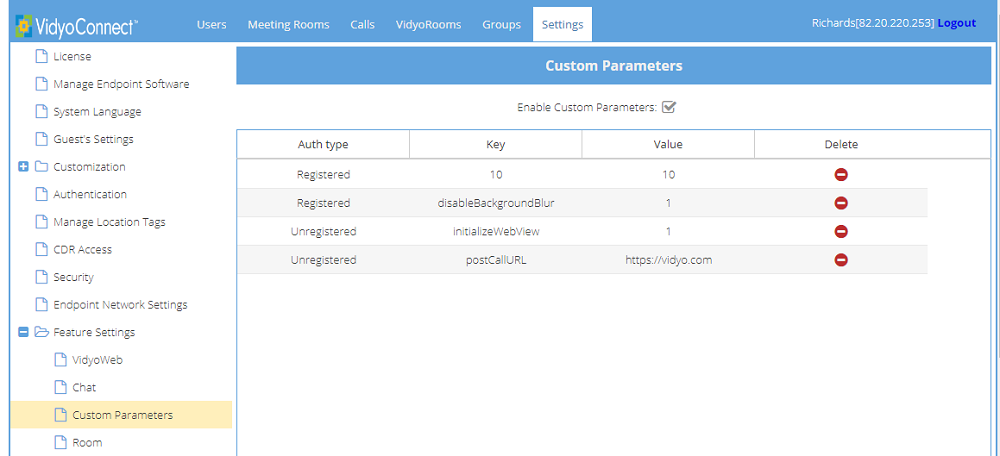Image resolution: width=1000 pixels, height=456 pixels.
Task: Open the VidyoWeb feature settings
Action: pyautogui.click(x=97, y=360)
